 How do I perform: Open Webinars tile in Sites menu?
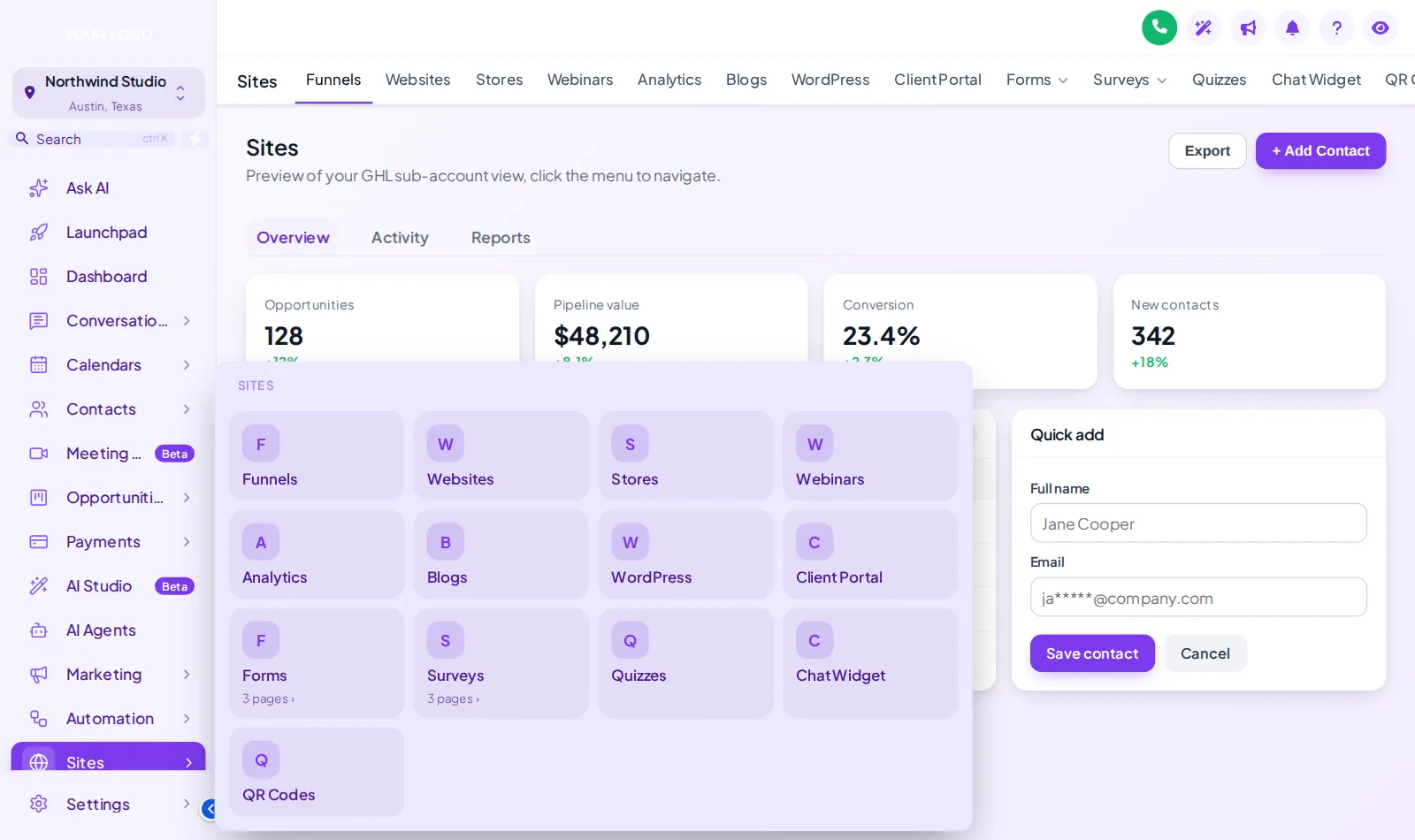pos(870,456)
